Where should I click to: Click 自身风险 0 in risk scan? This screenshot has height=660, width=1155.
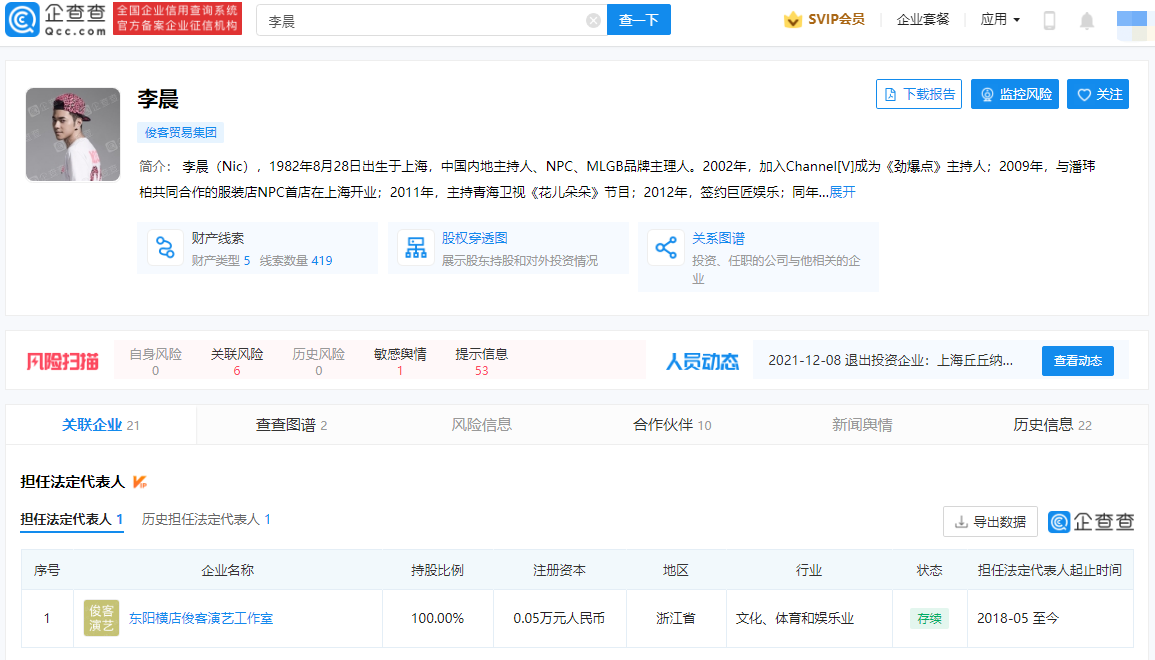[155, 362]
